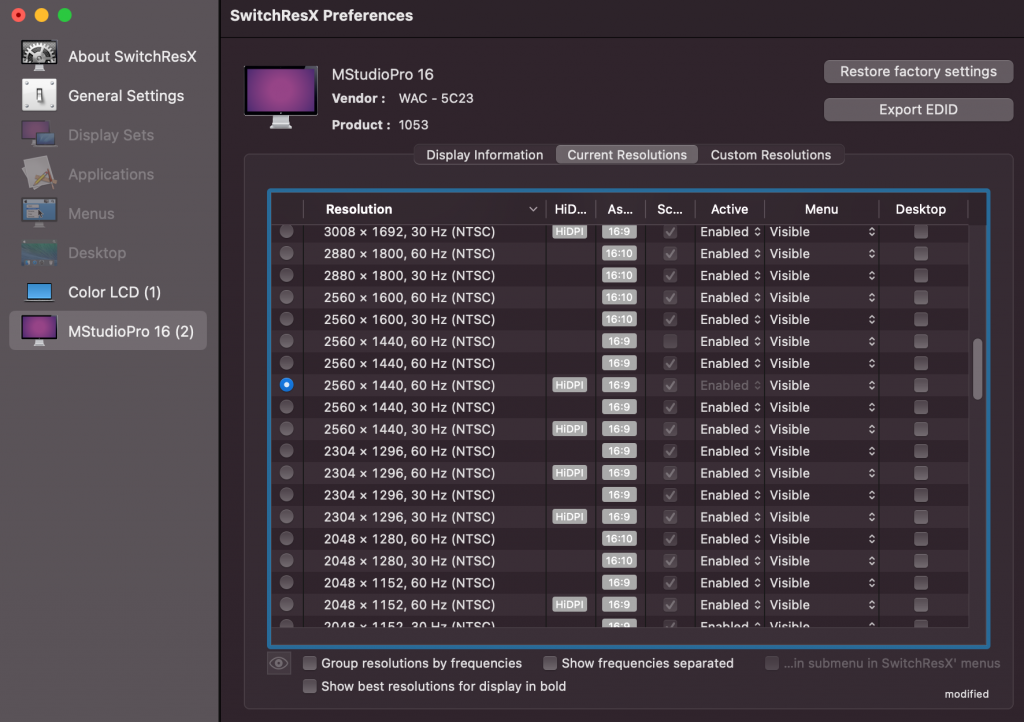The width and height of the screenshot is (1024, 722).
Task: Open Active dropdown for 3008 × 1692, 30 Hz
Action: [730, 232]
